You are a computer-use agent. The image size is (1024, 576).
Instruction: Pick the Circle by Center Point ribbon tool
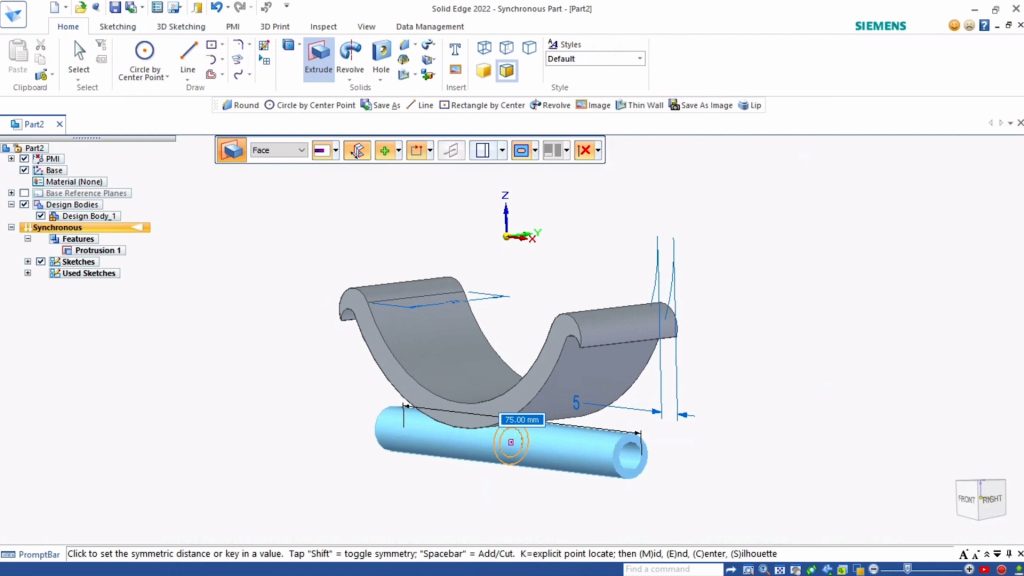coord(144,60)
